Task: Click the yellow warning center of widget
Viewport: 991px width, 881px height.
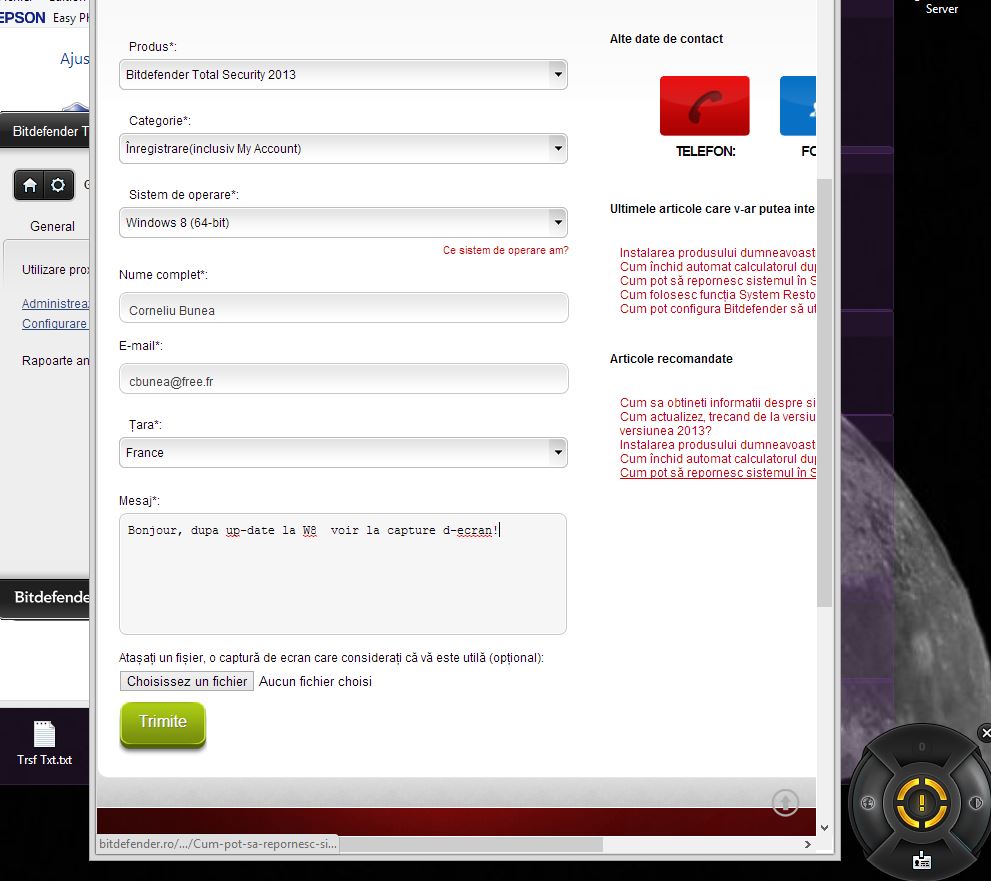Action: point(921,803)
